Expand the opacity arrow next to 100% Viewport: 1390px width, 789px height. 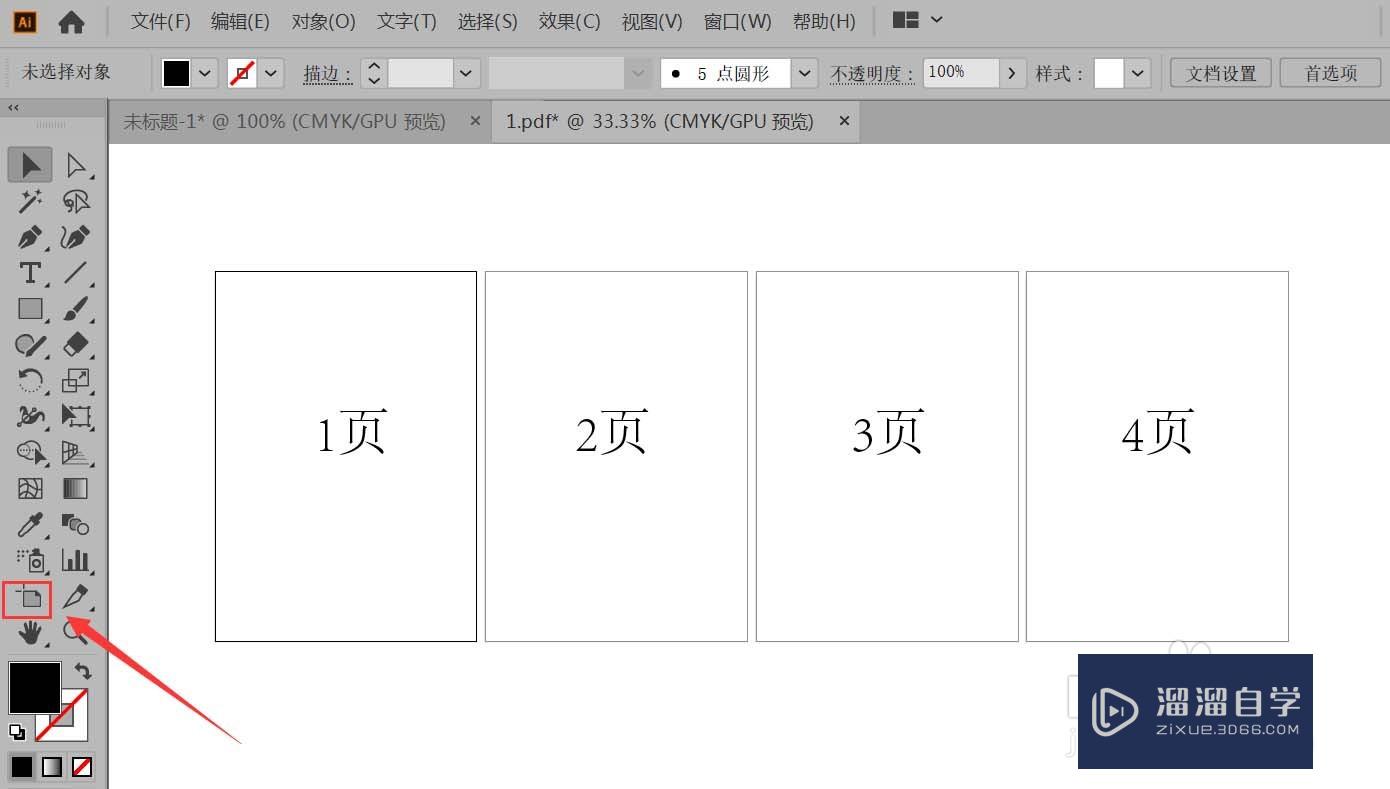[x=1012, y=73]
